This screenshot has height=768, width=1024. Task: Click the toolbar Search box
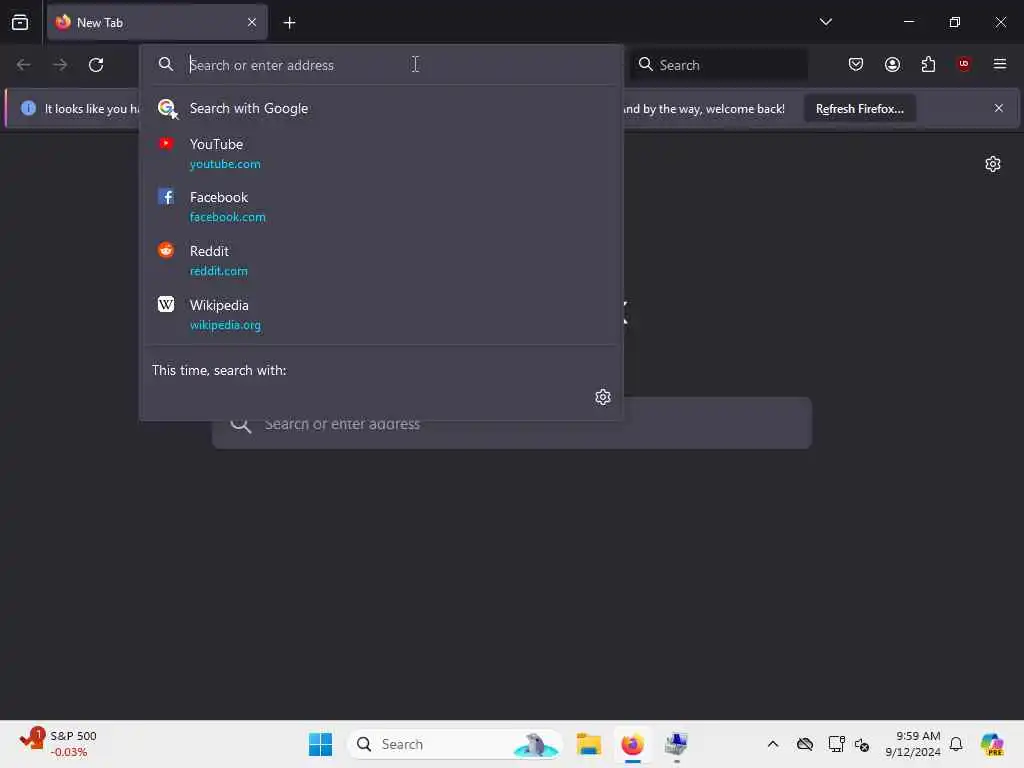718,65
